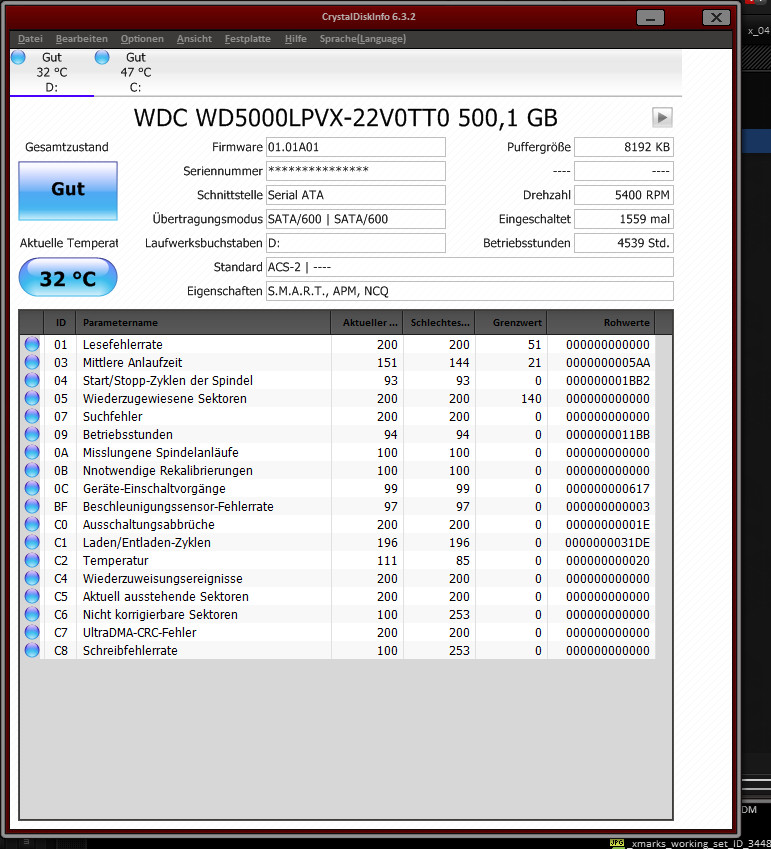Select the Mittlere Anlaufzeit parameter name
The image size is (771, 849).
(132, 362)
